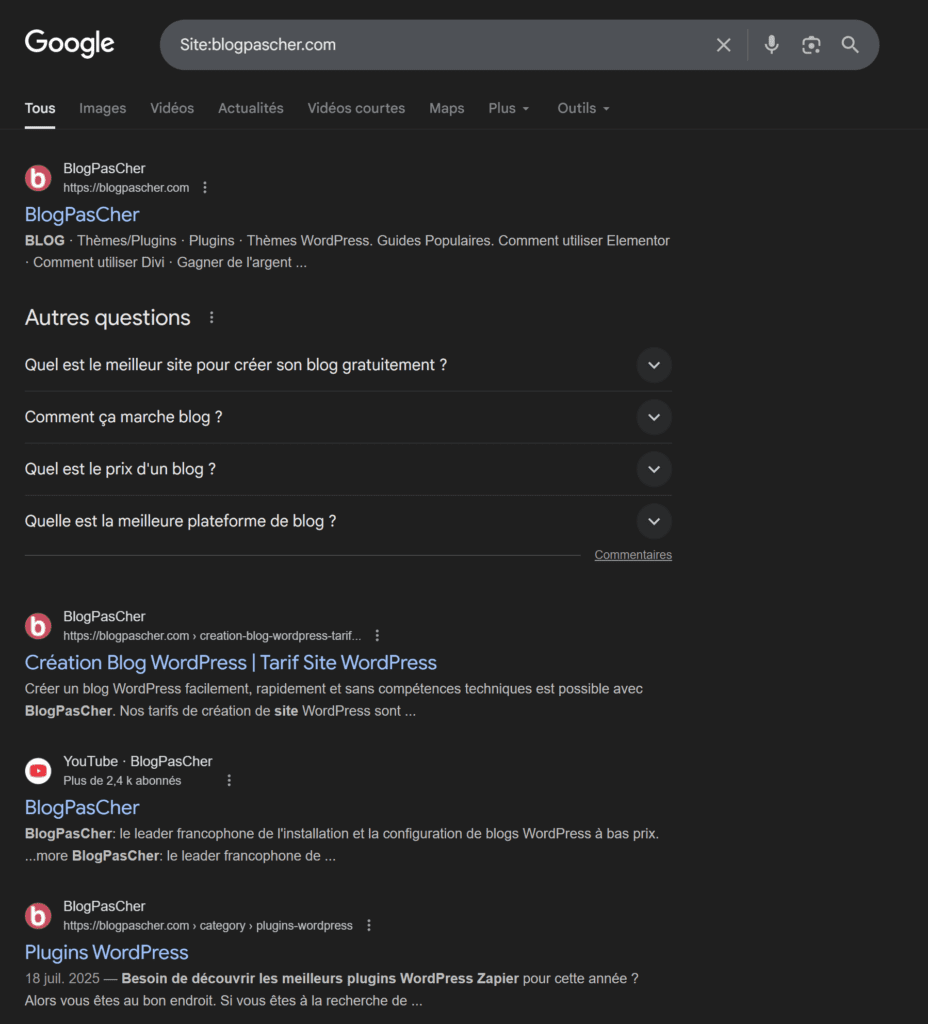The height and width of the screenshot is (1024, 928).
Task: Click into the search input field
Action: (x=440, y=45)
